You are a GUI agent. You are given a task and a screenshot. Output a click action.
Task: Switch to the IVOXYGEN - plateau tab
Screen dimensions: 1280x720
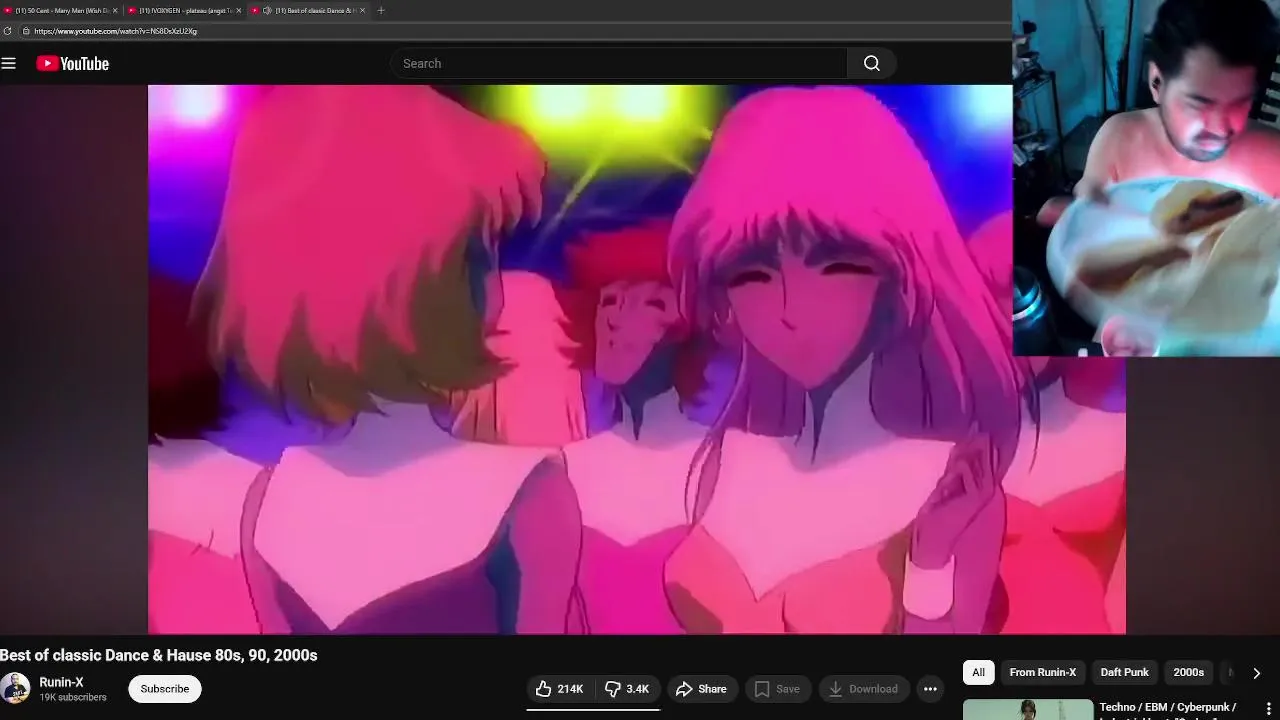pos(182,10)
